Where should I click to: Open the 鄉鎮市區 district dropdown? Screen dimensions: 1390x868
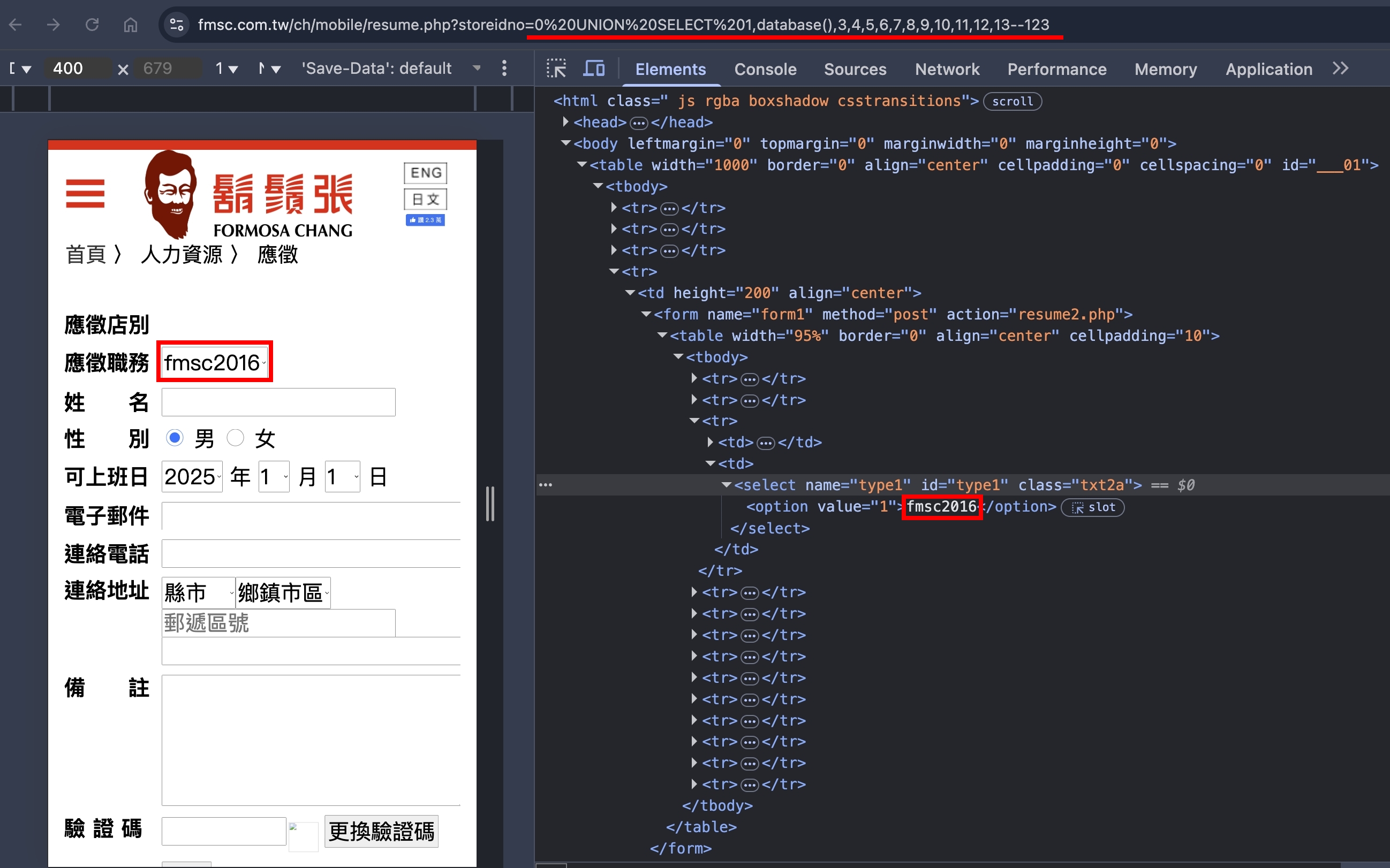(283, 592)
